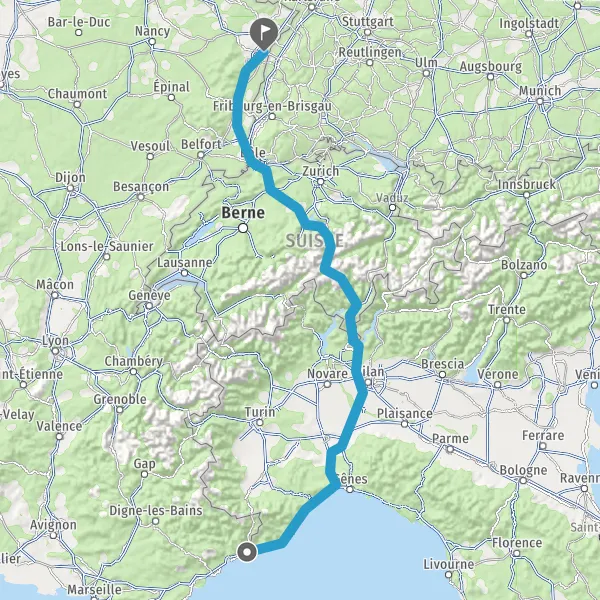600x600 pixels.
Task: Click the Vaduz city marker
Action: click(392, 208)
